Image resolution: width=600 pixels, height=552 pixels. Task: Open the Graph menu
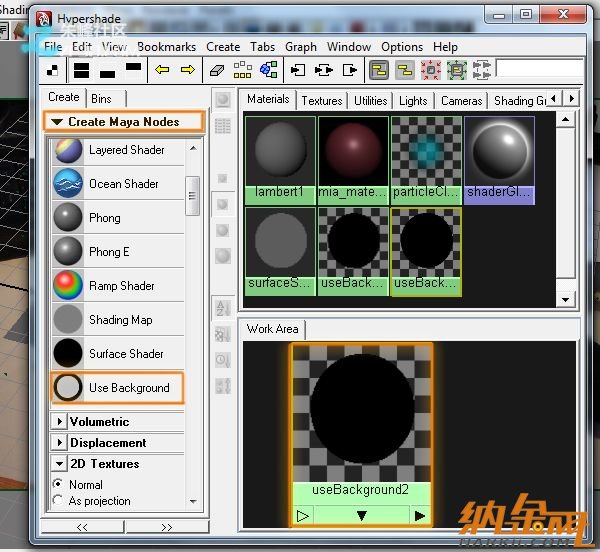(x=300, y=47)
